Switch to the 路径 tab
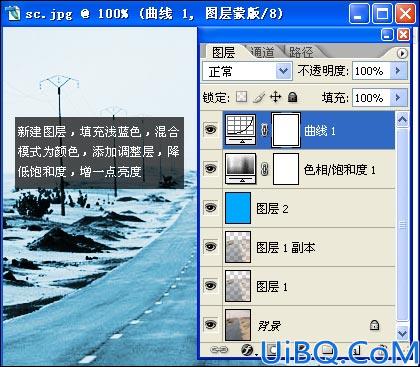420x367 pixels. pos(301,52)
